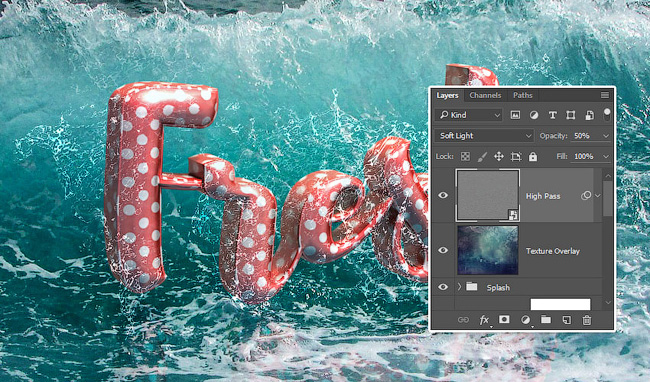The height and width of the screenshot is (382, 650).
Task: Hide the Texture Overlay layer
Action: (x=443, y=250)
